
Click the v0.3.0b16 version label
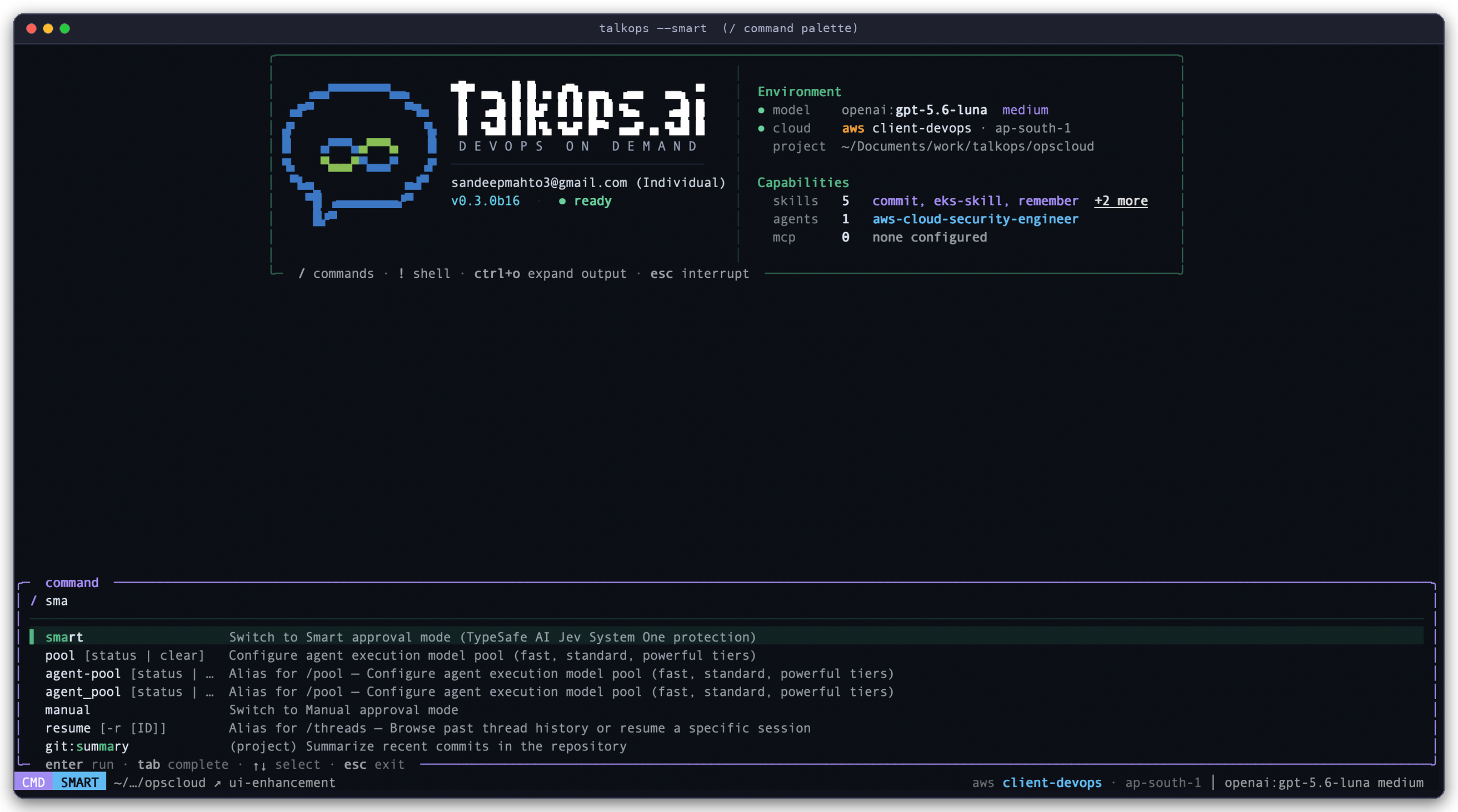[485, 201]
